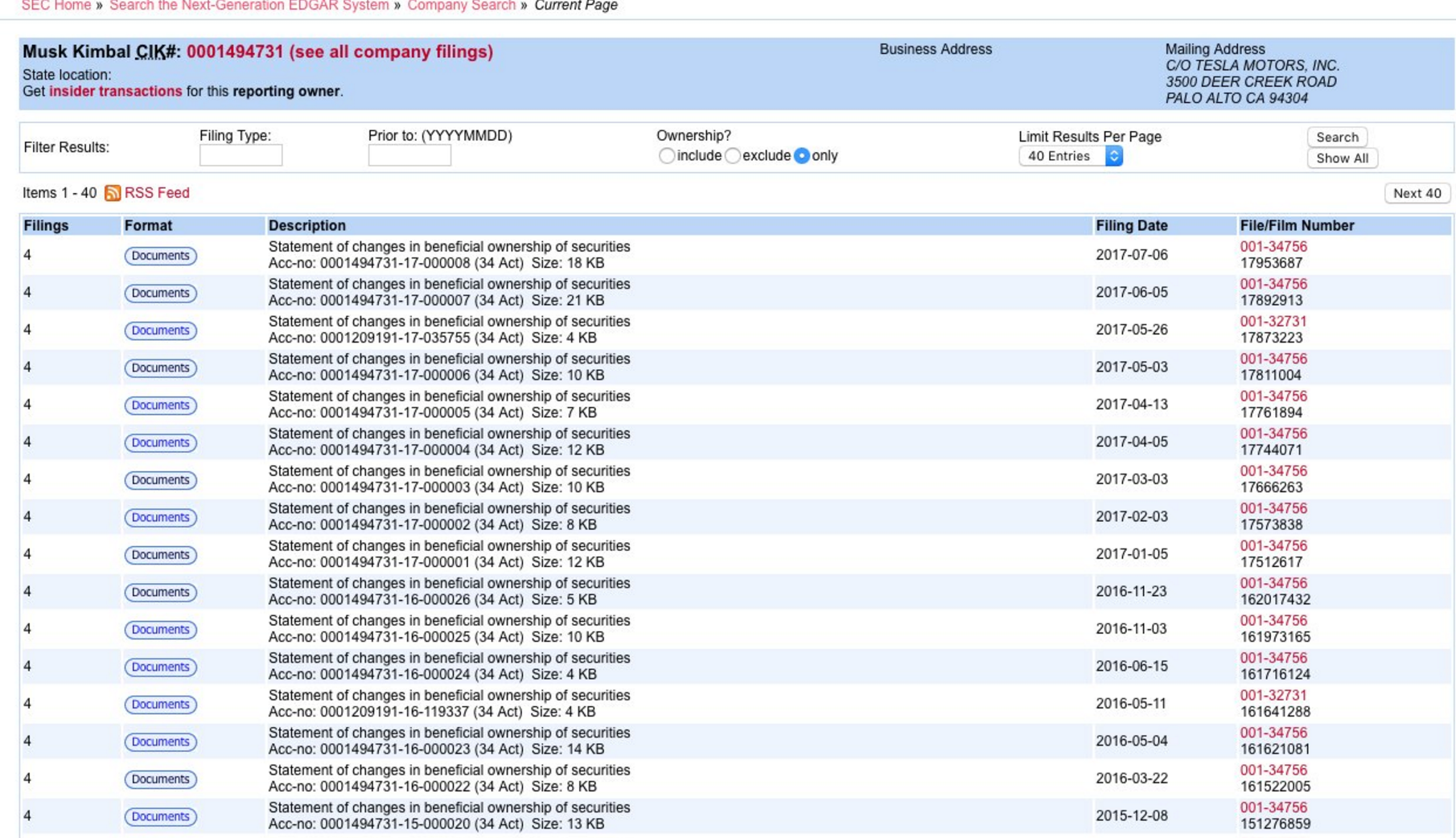This screenshot has width=1456, height=838.
Task: Open Company Search breadcrumb link
Action: (462, 6)
